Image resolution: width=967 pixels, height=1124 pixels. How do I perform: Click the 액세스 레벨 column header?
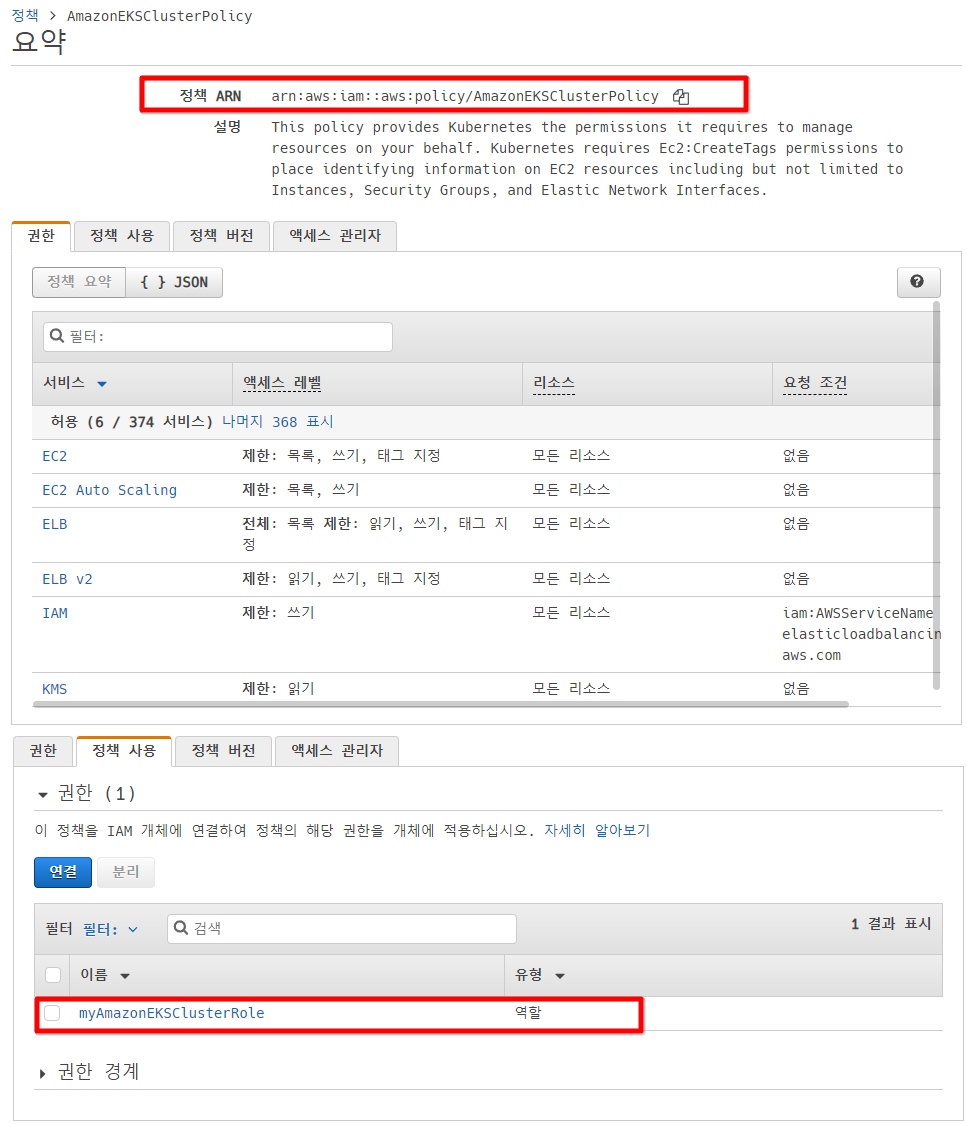coord(282,383)
